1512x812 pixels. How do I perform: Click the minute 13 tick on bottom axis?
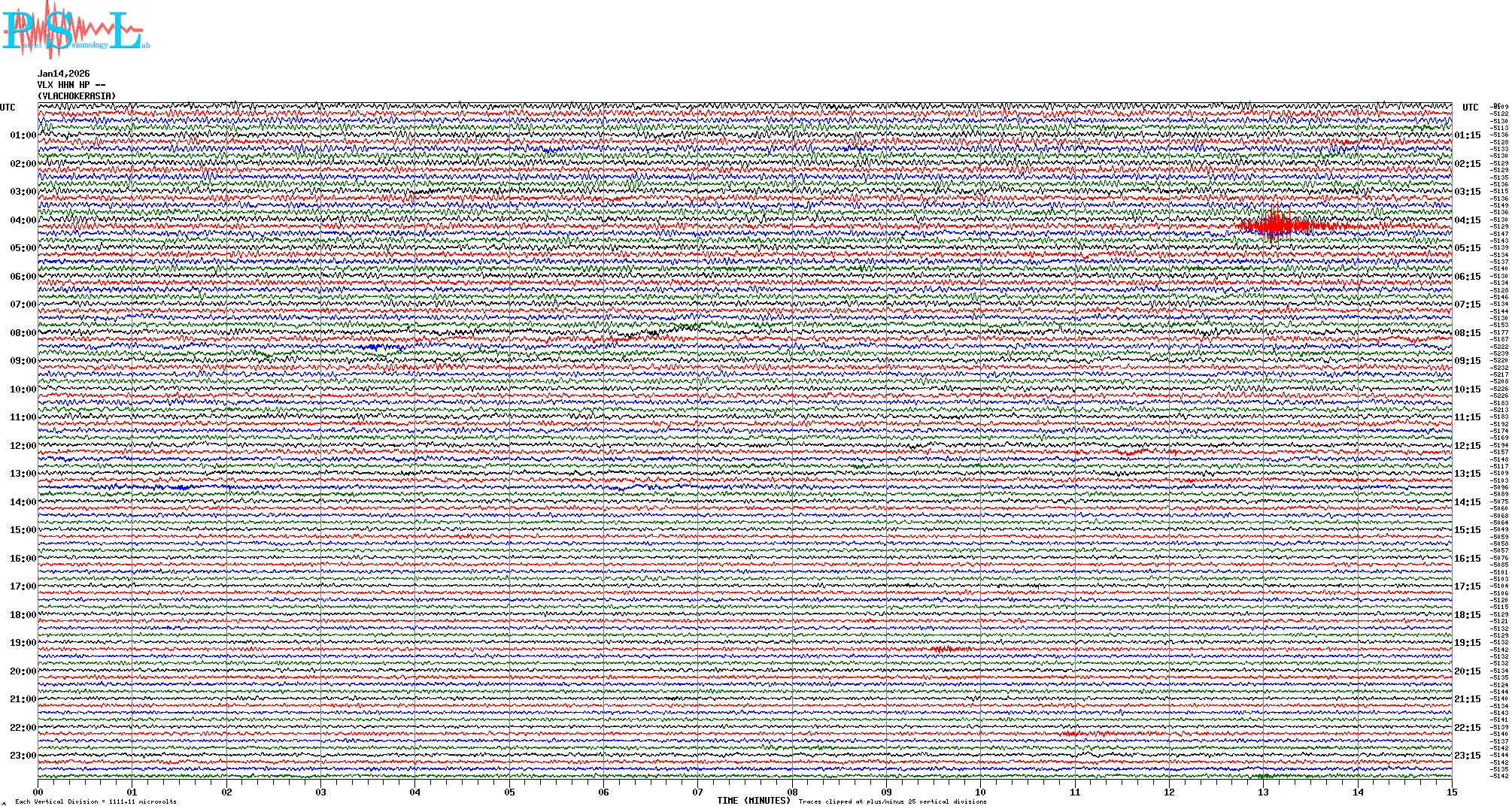click(x=1263, y=792)
